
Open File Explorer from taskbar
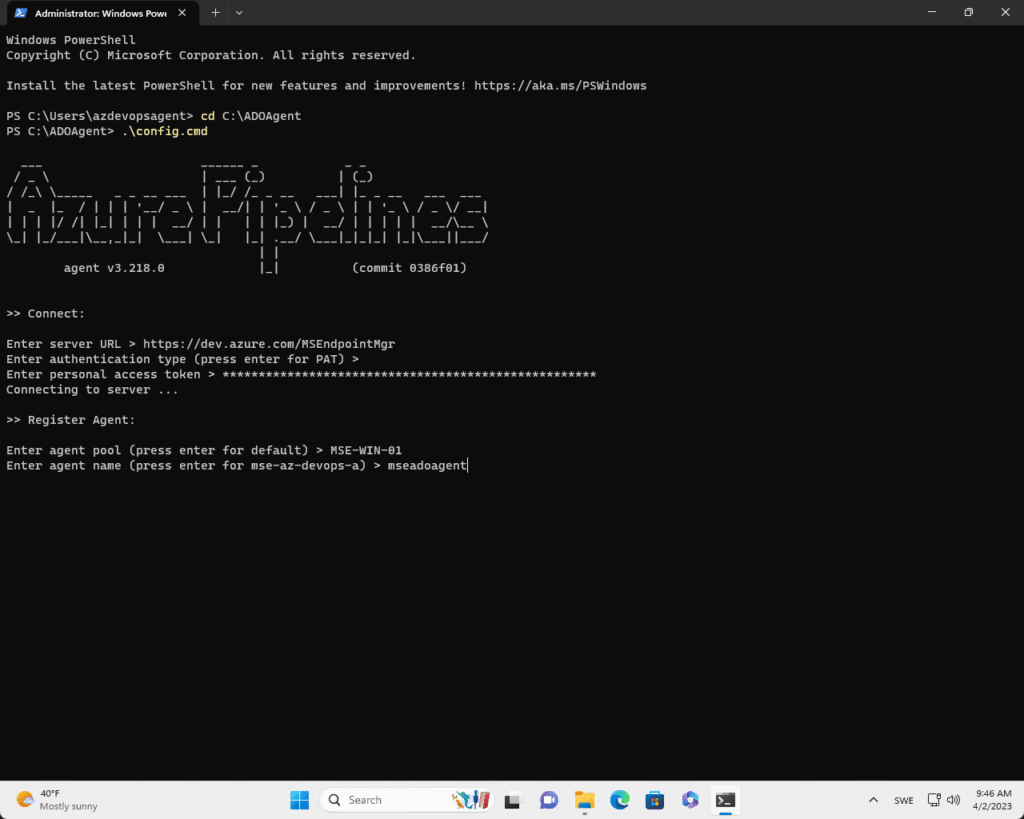pyautogui.click(x=584, y=800)
